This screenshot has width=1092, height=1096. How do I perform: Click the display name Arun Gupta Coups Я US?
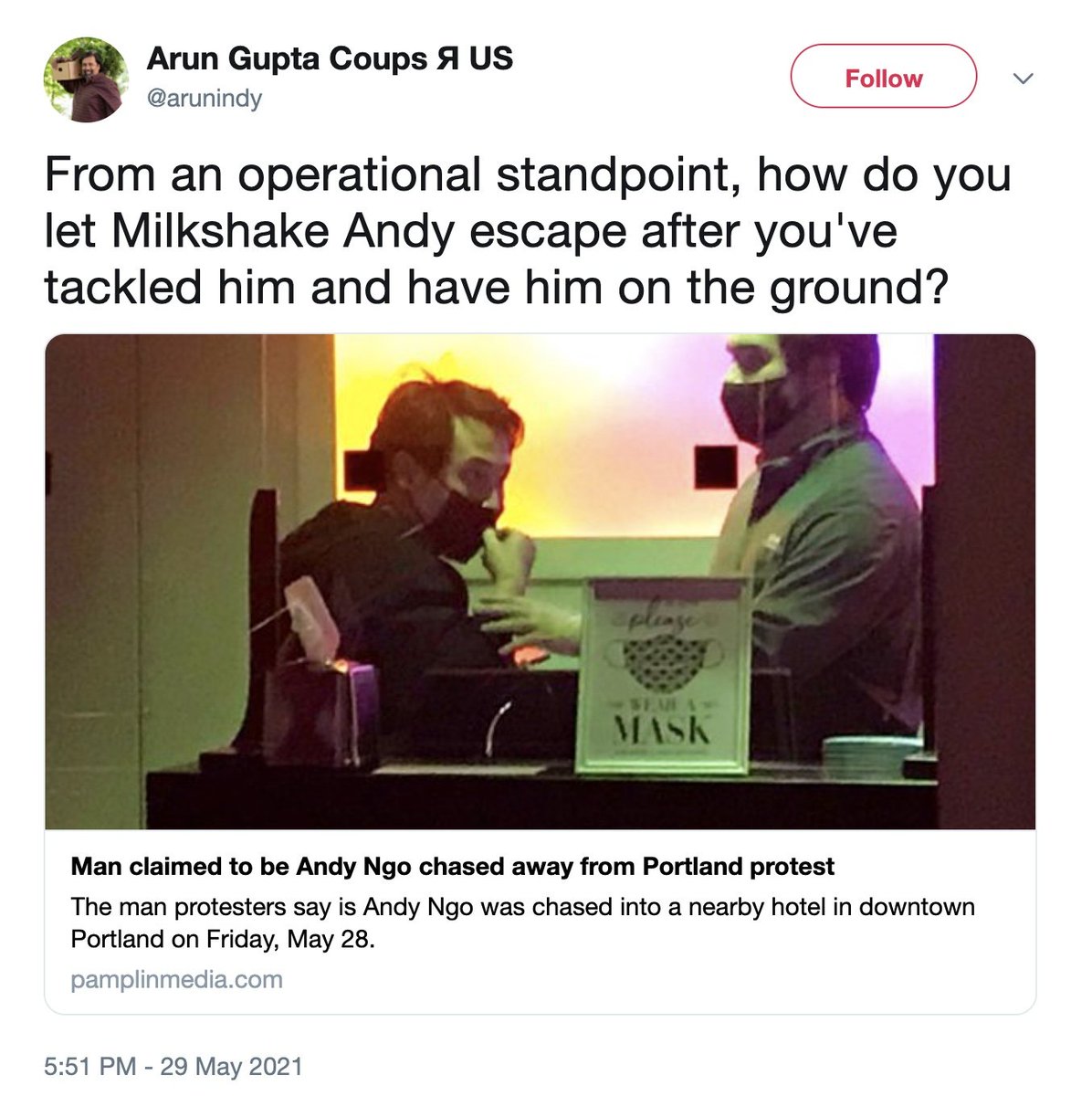pos(330,59)
